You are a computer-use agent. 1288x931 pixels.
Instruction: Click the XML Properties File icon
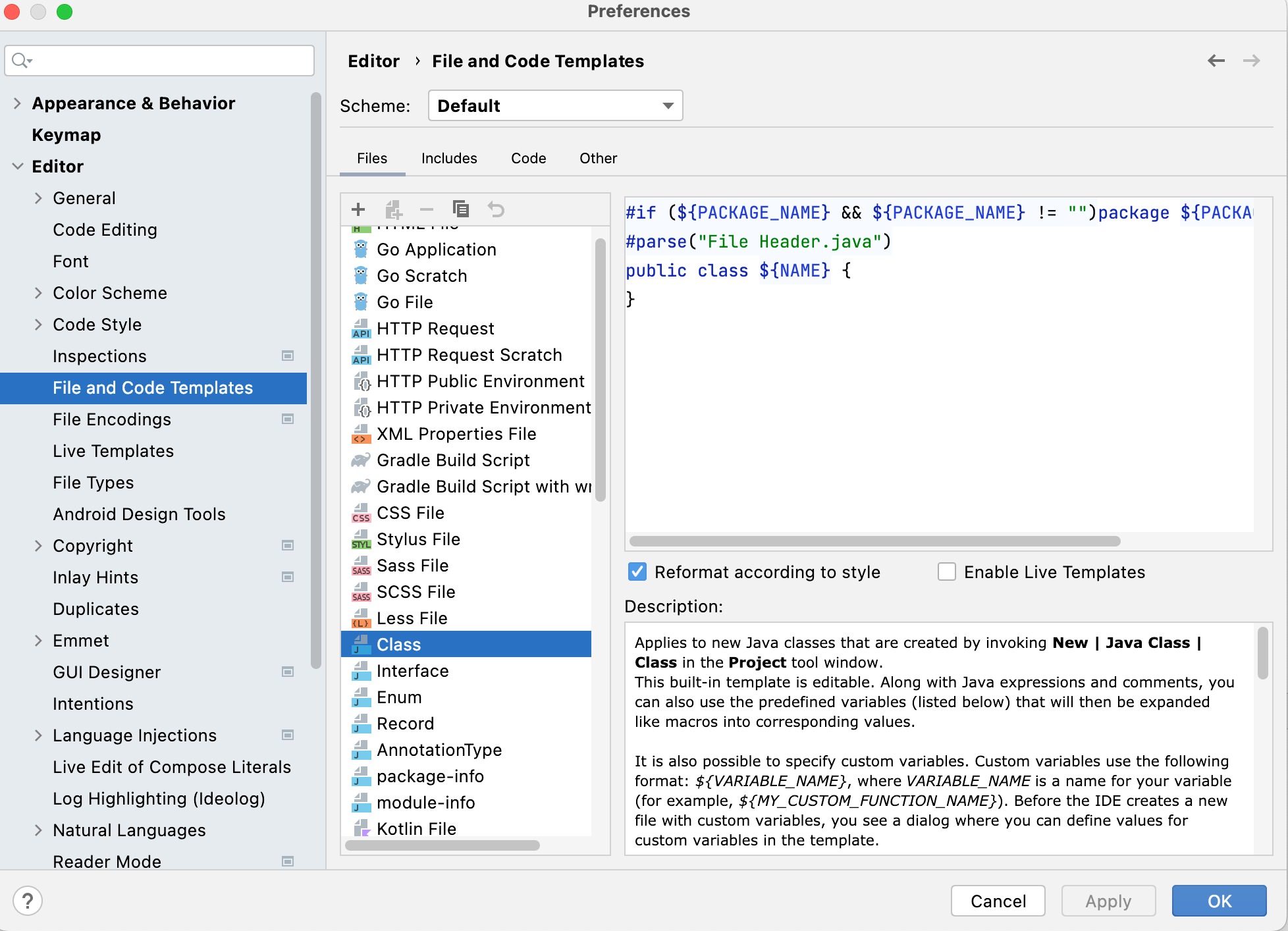361,434
